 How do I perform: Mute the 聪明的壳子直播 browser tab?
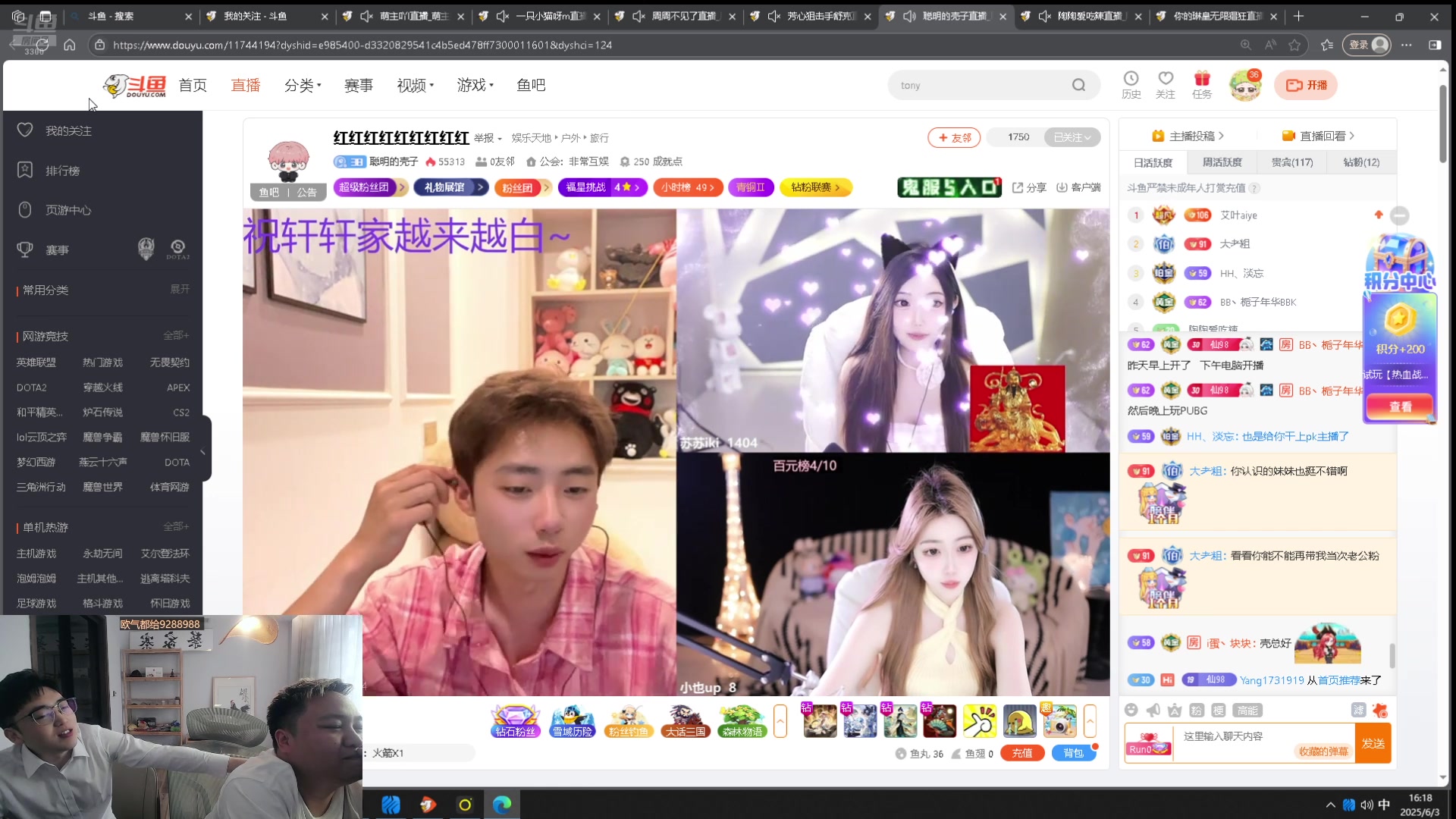(x=909, y=16)
